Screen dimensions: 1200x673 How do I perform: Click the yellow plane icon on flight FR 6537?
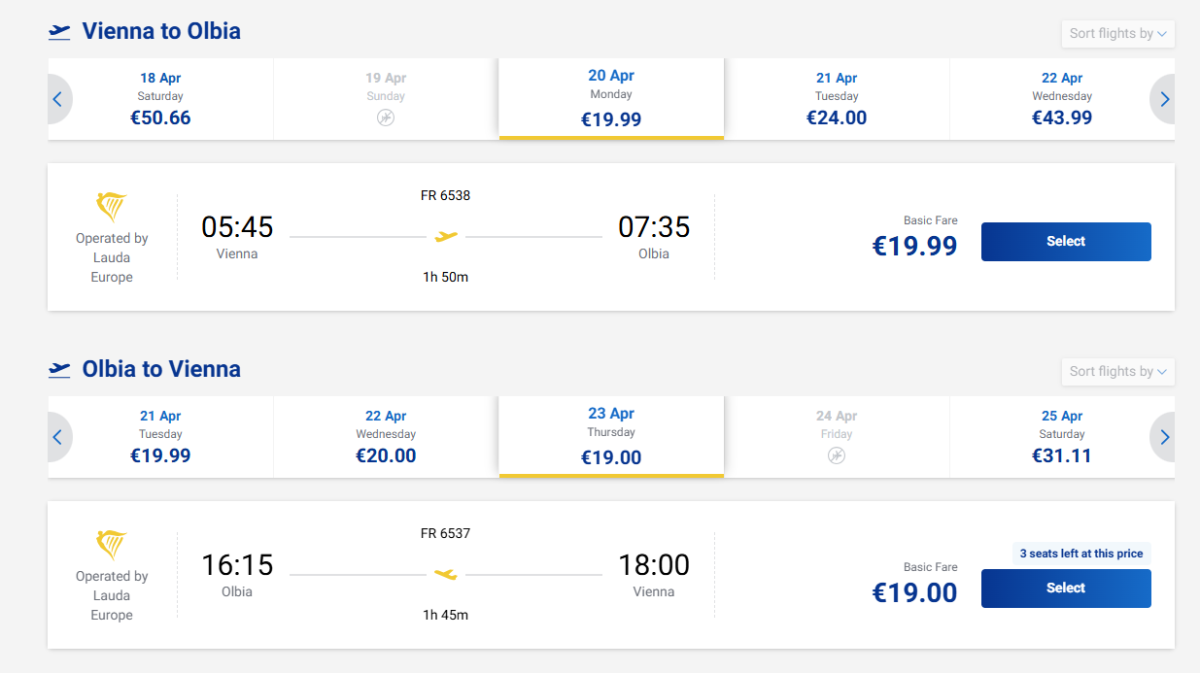[446, 574]
